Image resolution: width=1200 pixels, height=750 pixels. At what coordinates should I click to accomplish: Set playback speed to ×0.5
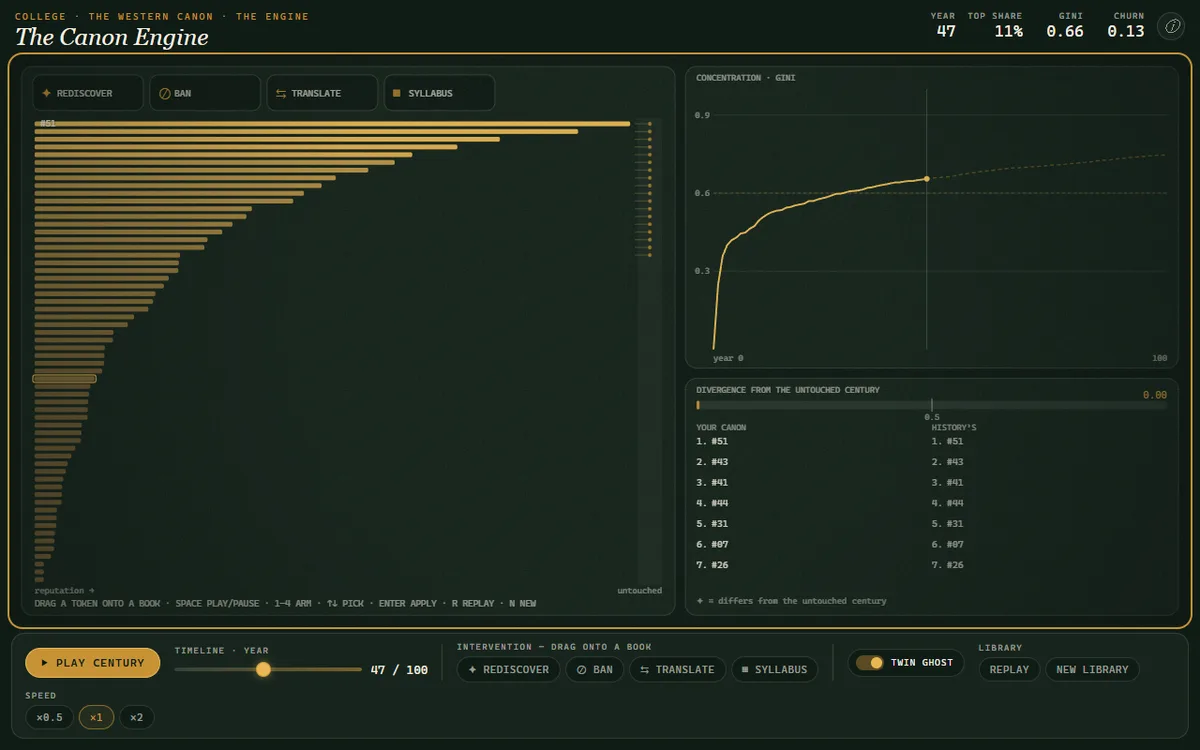(x=49, y=717)
